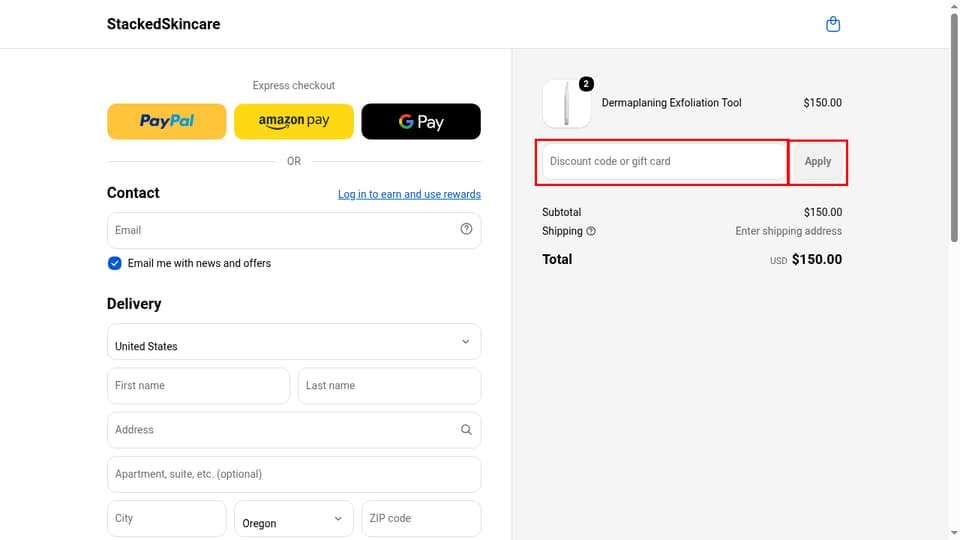Focus the Last name field
The image size is (960, 540).
pyautogui.click(x=389, y=386)
